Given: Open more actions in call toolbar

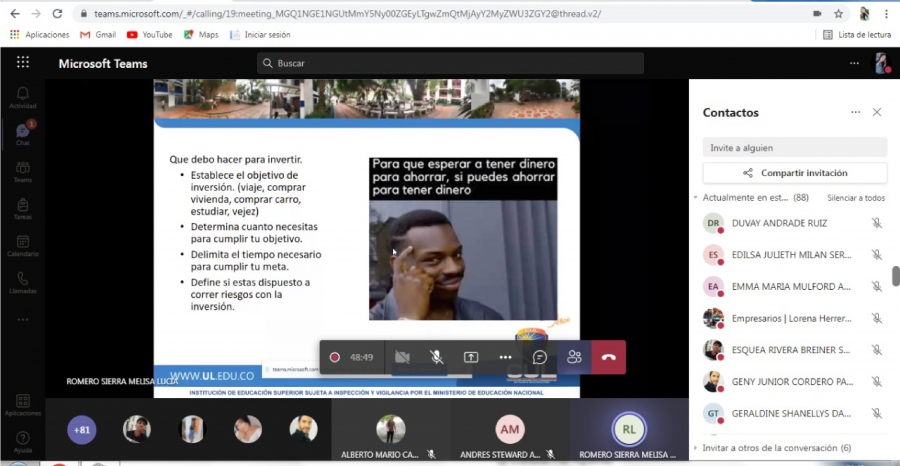Looking at the screenshot, I should point(505,357).
